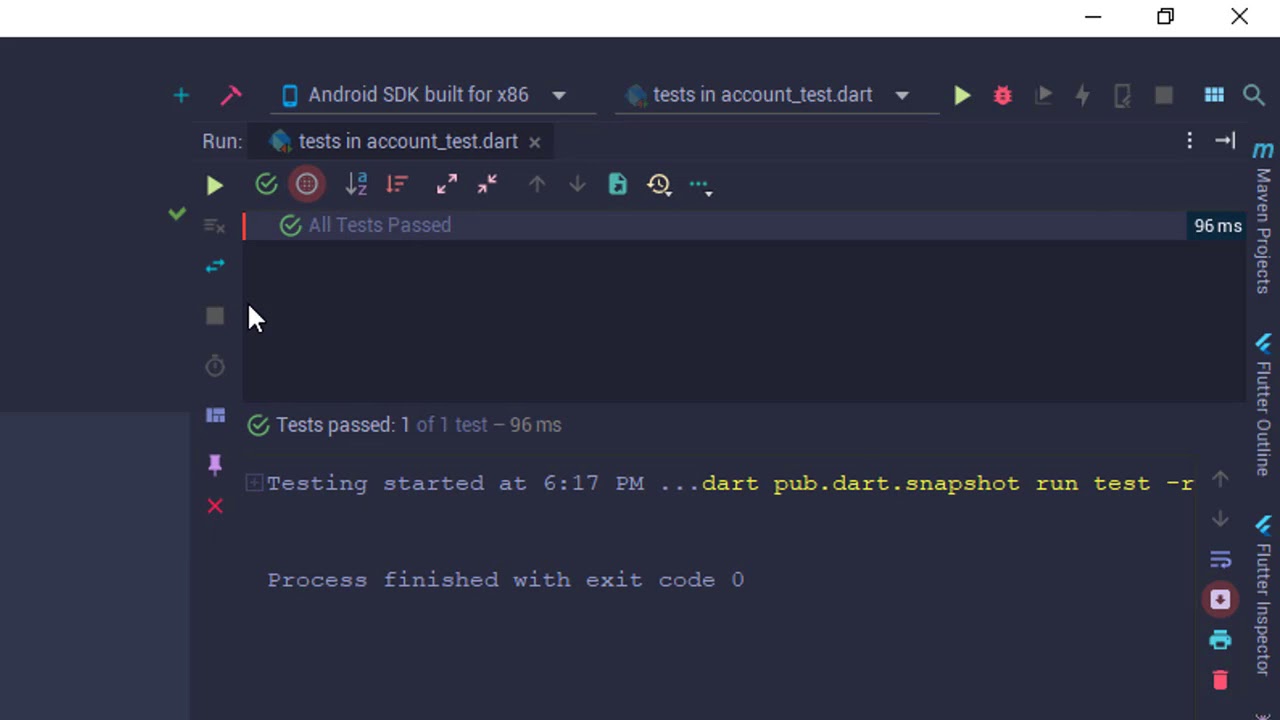This screenshot has height=720, width=1280.
Task: Toggle auto-test blue arrows icon
Action: 215,266
